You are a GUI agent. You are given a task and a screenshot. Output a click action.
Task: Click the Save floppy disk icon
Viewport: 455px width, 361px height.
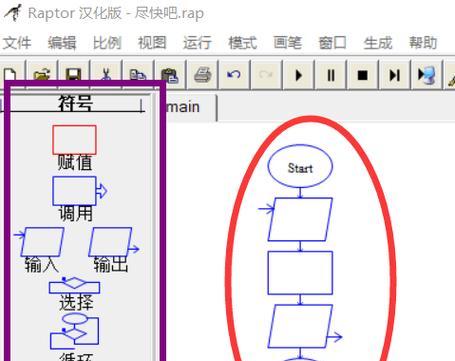click(x=74, y=75)
